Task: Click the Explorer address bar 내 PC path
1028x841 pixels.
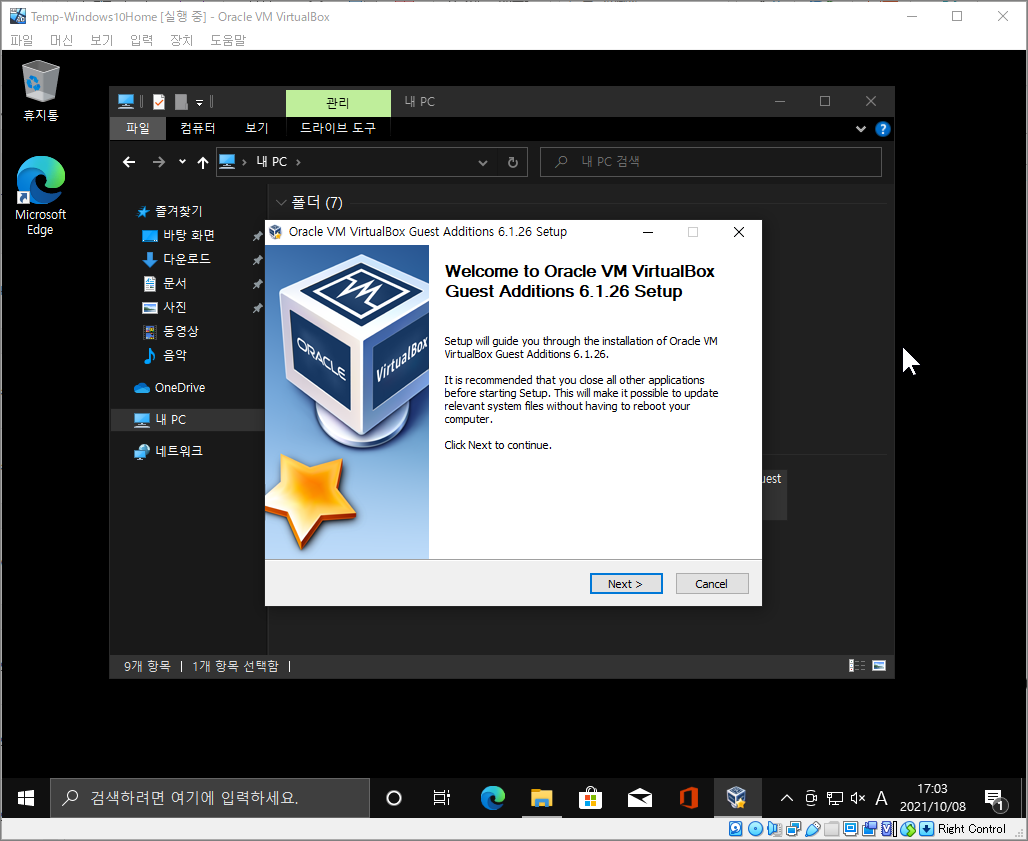Action: (x=271, y=162)
